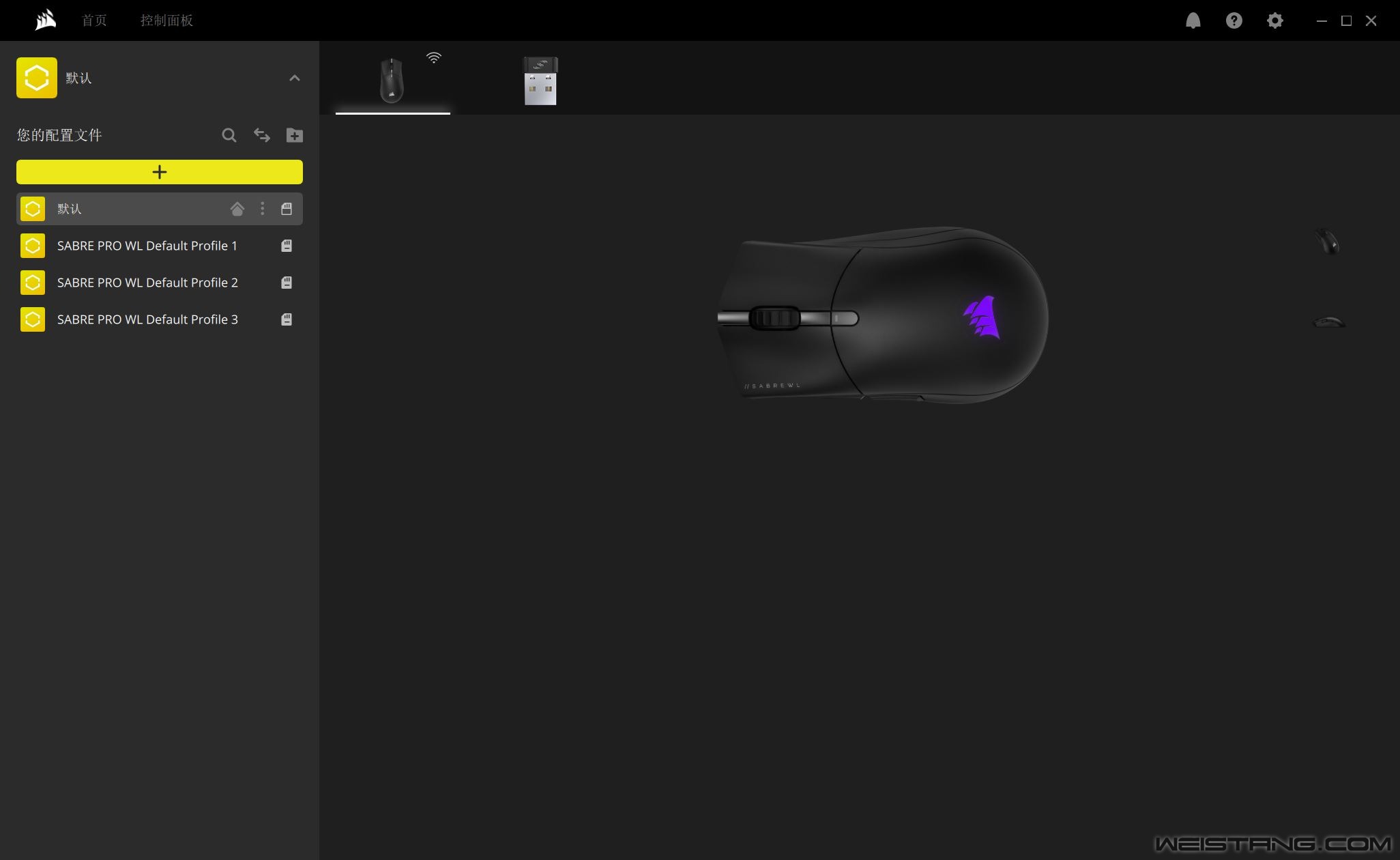
Task: Open the 首页 home tab
Action: pos(94,20)
